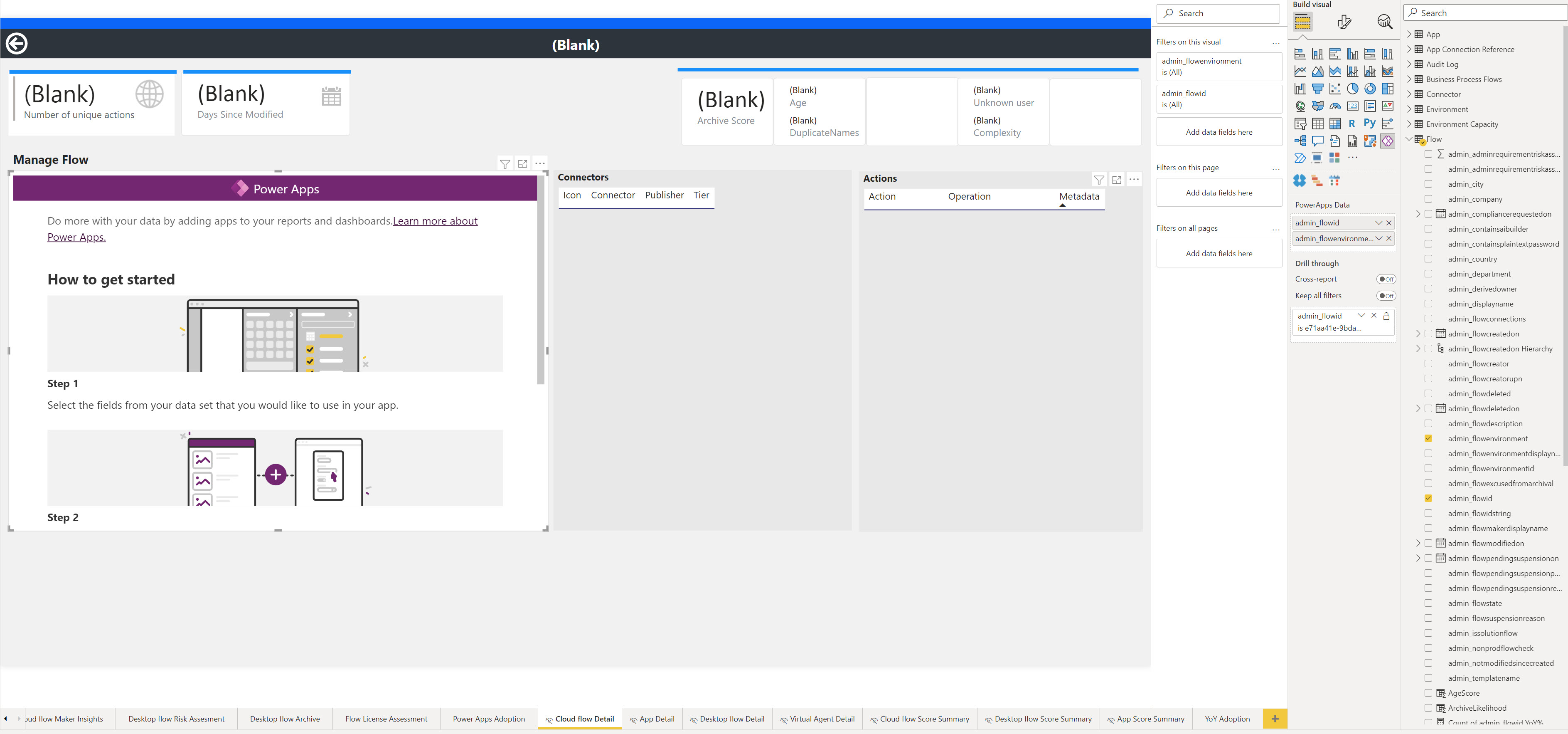
Task: Select the gauge visual icon
Action: tap(1335, 106)
